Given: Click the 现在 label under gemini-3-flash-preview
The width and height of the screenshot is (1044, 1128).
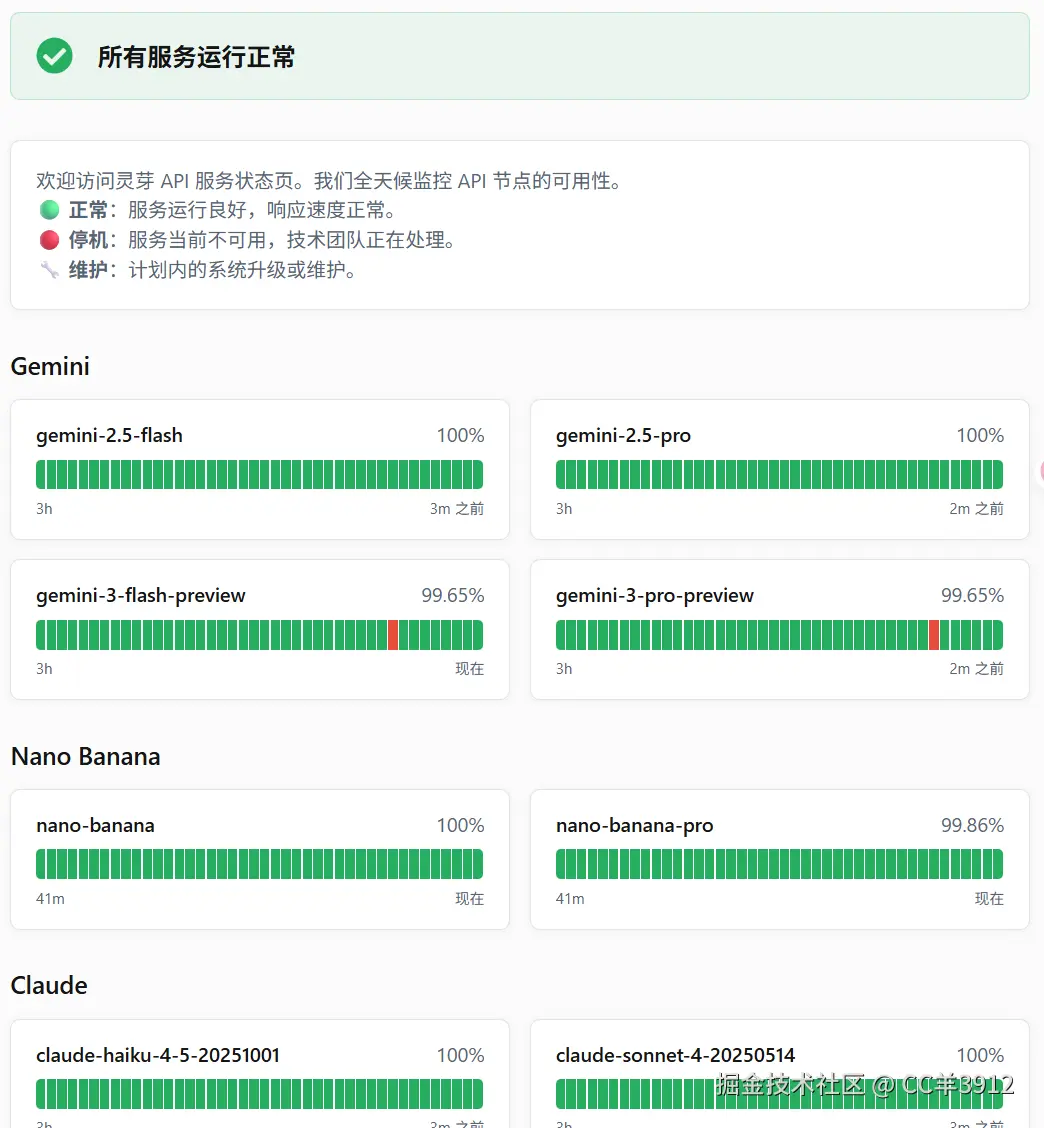Looking at the screenshot, I should click(470, 669).
